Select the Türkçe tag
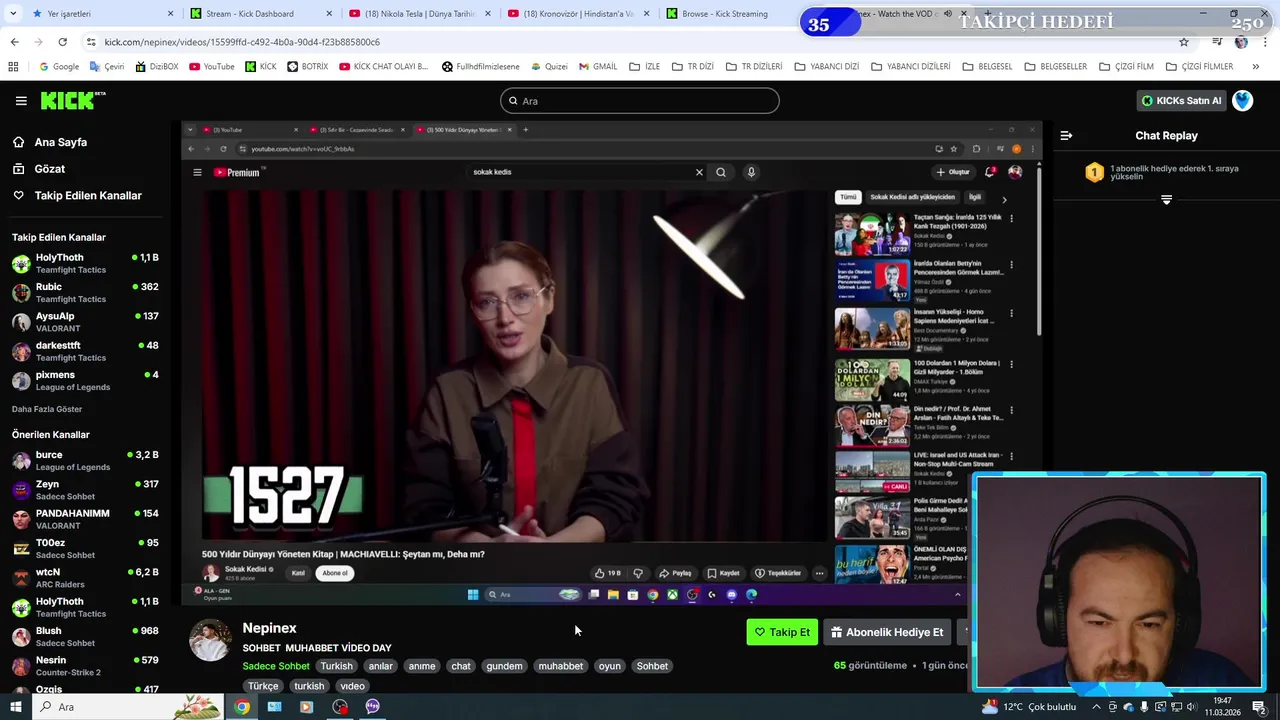Image resolution: width=1280 pixels, height=720 pixels. [263, 686]
